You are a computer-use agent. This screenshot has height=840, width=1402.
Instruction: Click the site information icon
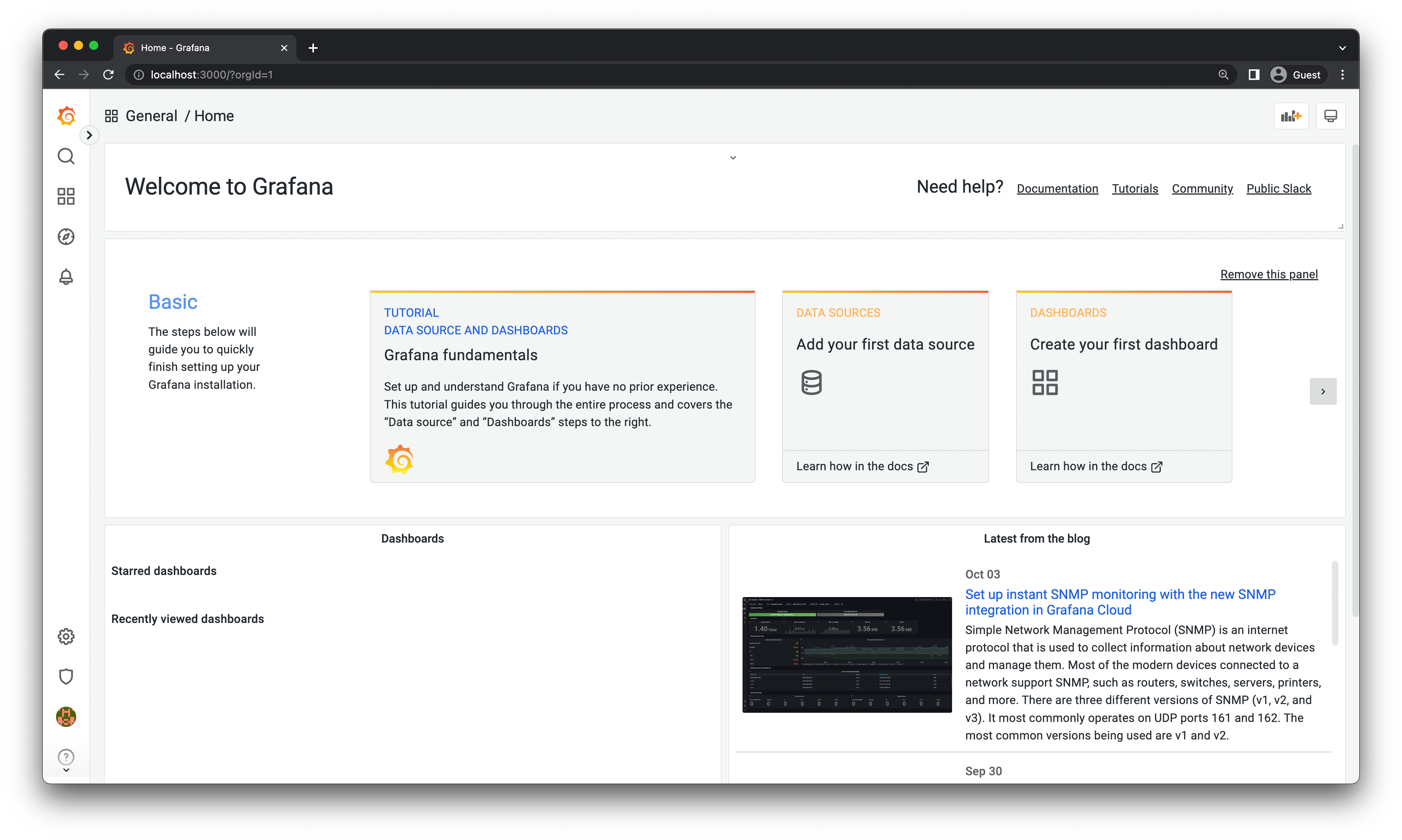point(139,75)
